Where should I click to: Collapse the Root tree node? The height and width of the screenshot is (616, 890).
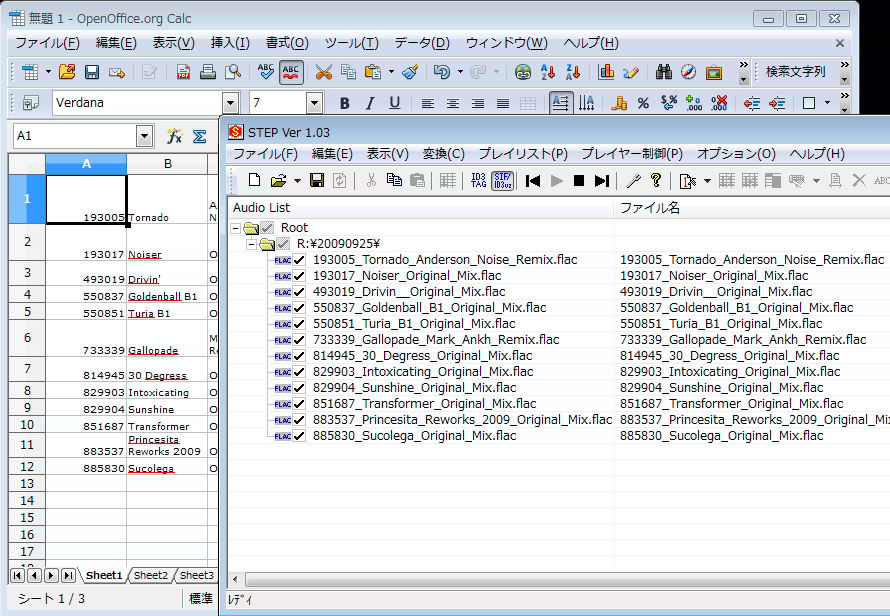click(x=236, y=228)
